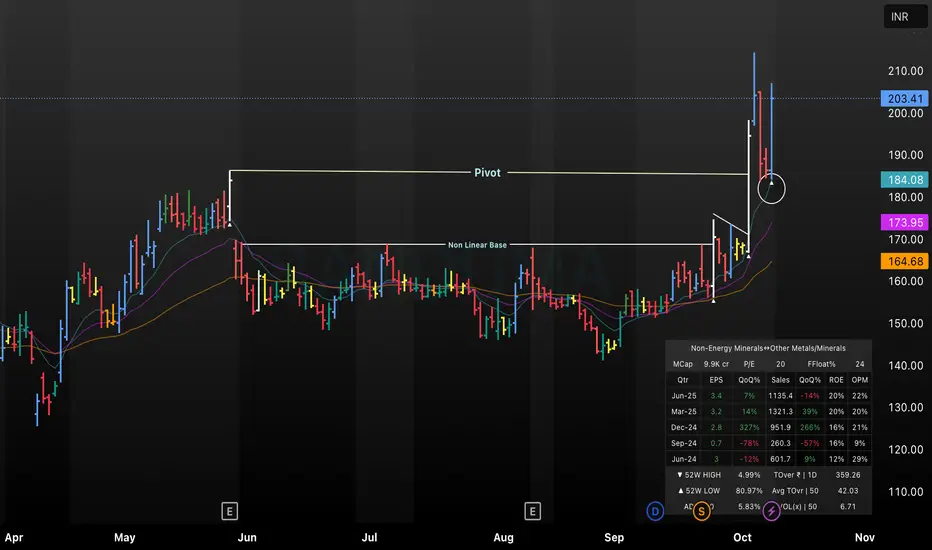Click the Non Linear Base label

(477, 245)
